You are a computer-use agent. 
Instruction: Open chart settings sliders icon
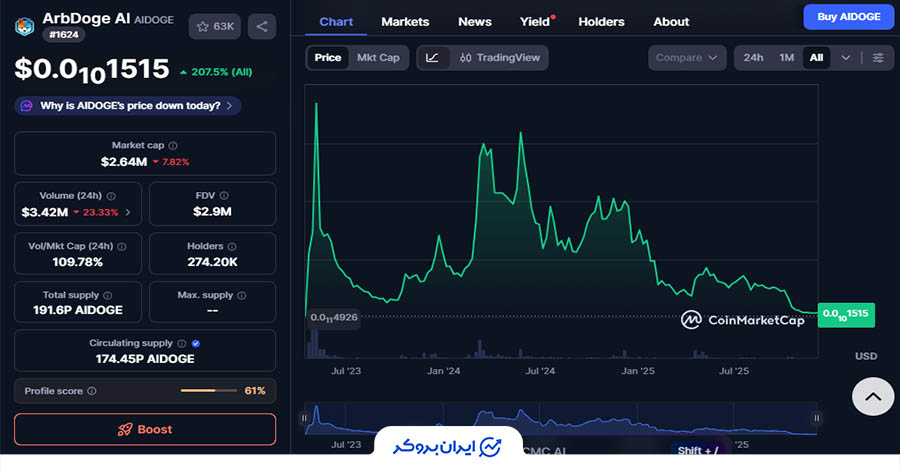tap(878, 58)
